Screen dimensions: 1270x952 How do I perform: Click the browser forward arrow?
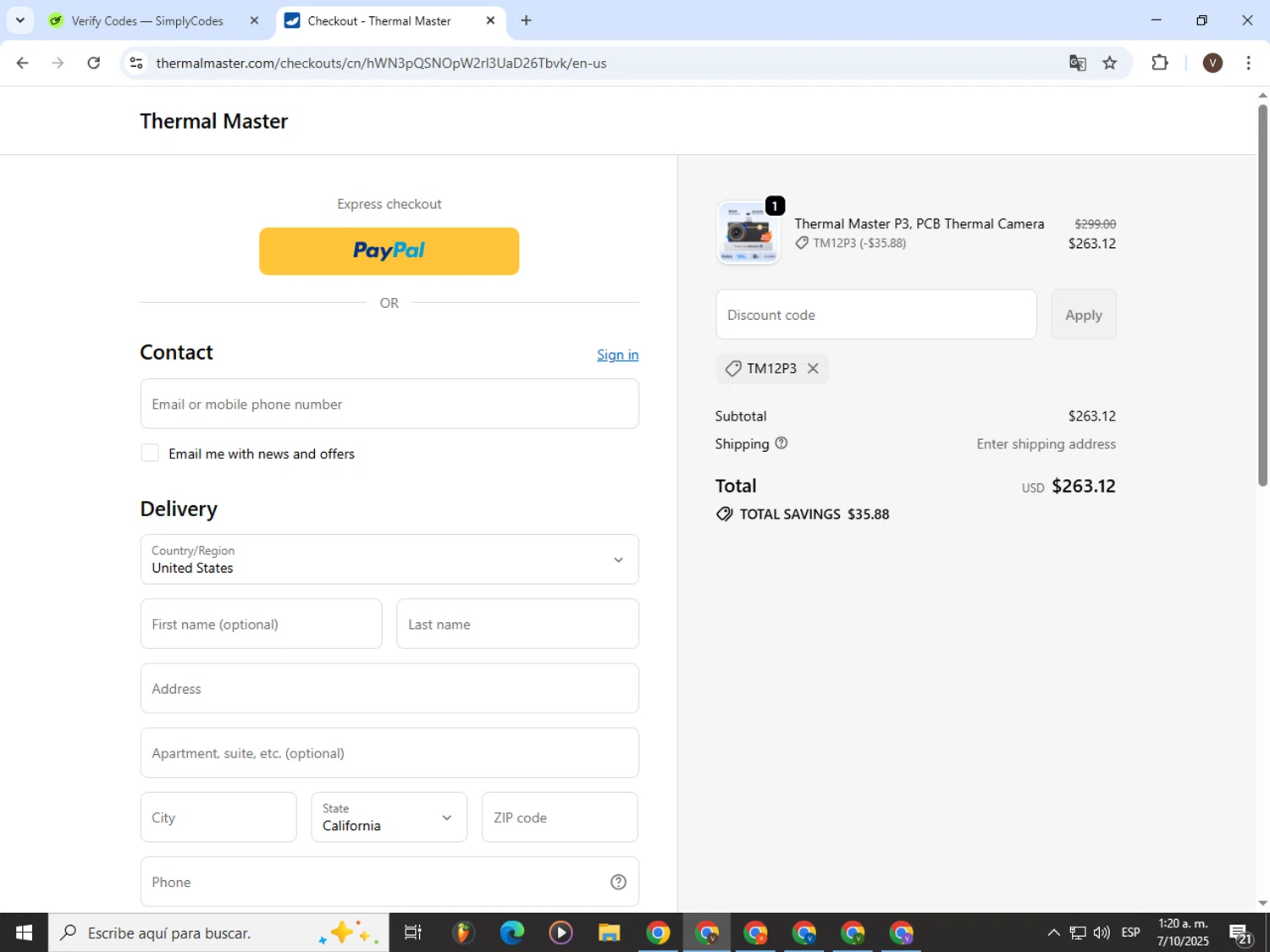pos(58,63)
